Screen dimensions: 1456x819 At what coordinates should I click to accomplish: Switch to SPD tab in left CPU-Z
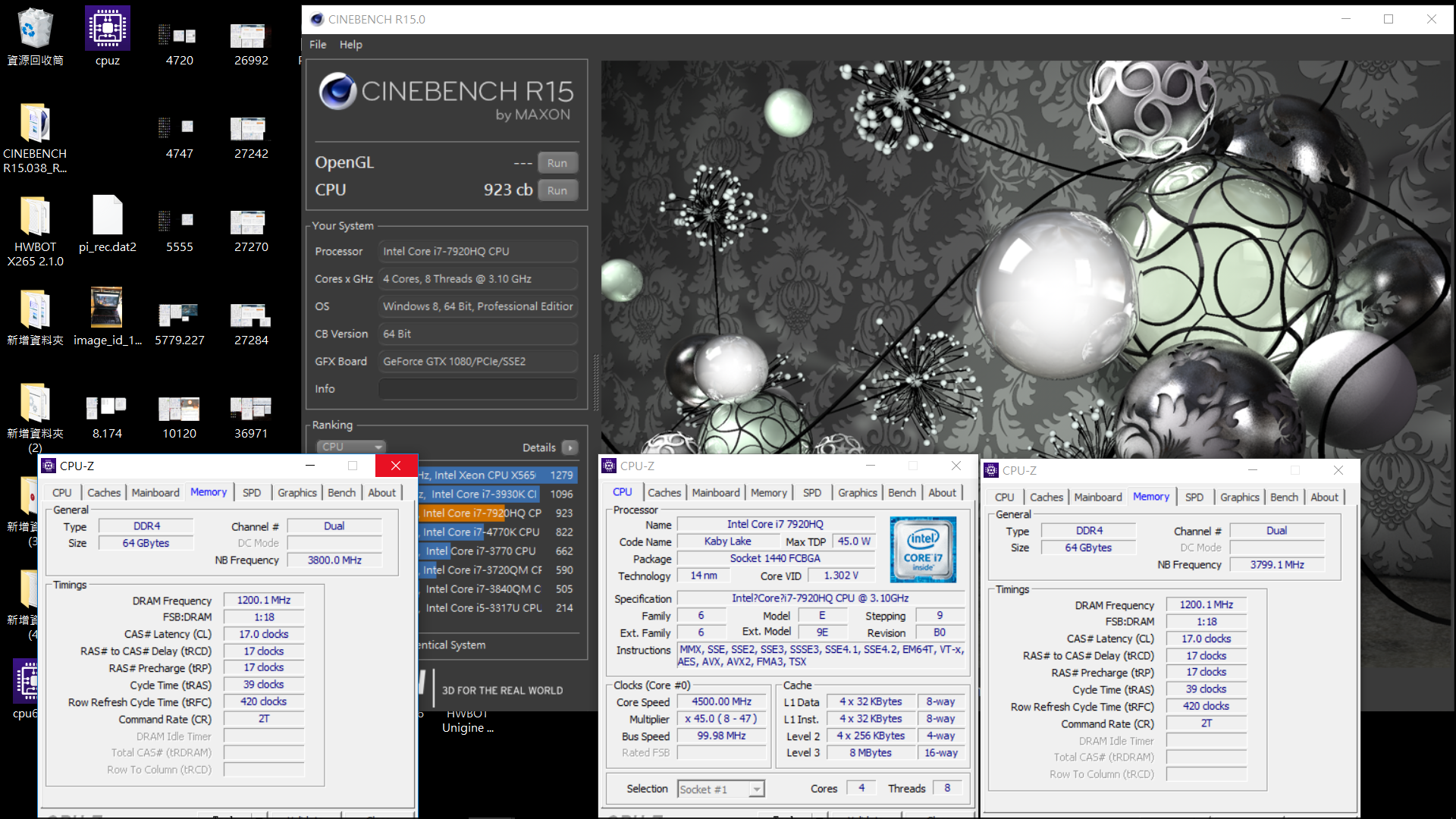[252, 492]
